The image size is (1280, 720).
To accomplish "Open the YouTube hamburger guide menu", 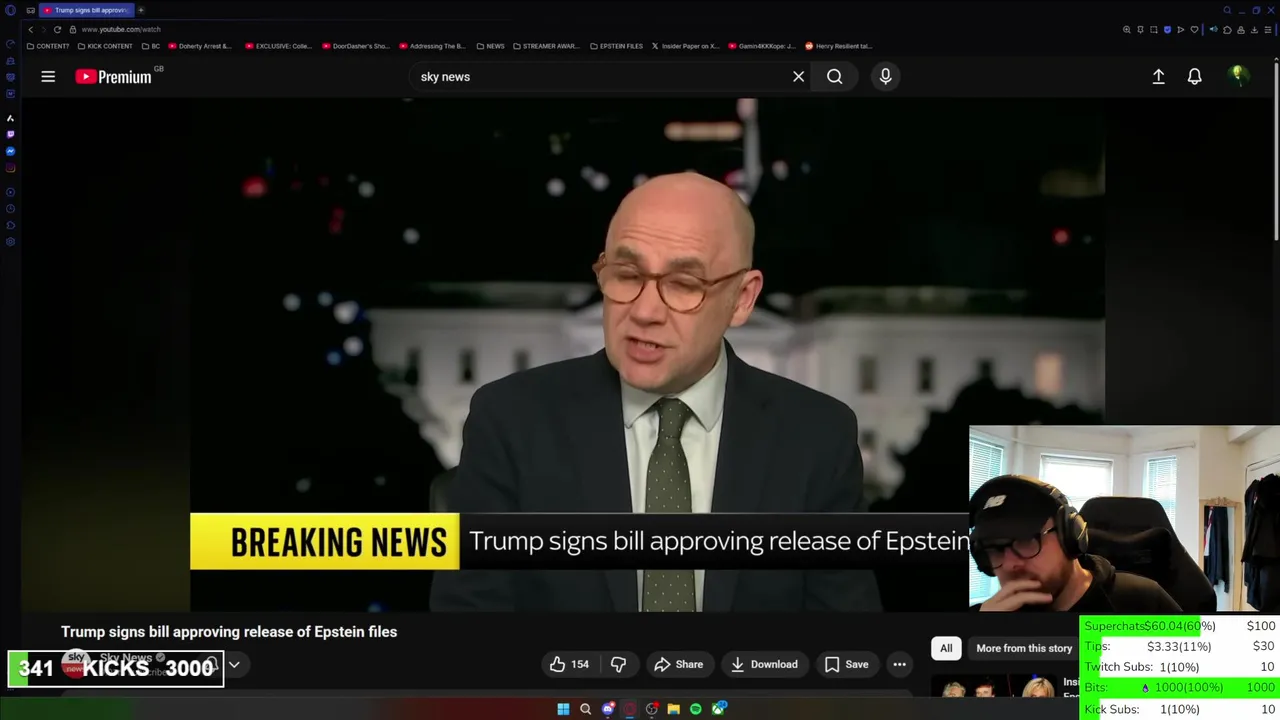I will point(48,77).
